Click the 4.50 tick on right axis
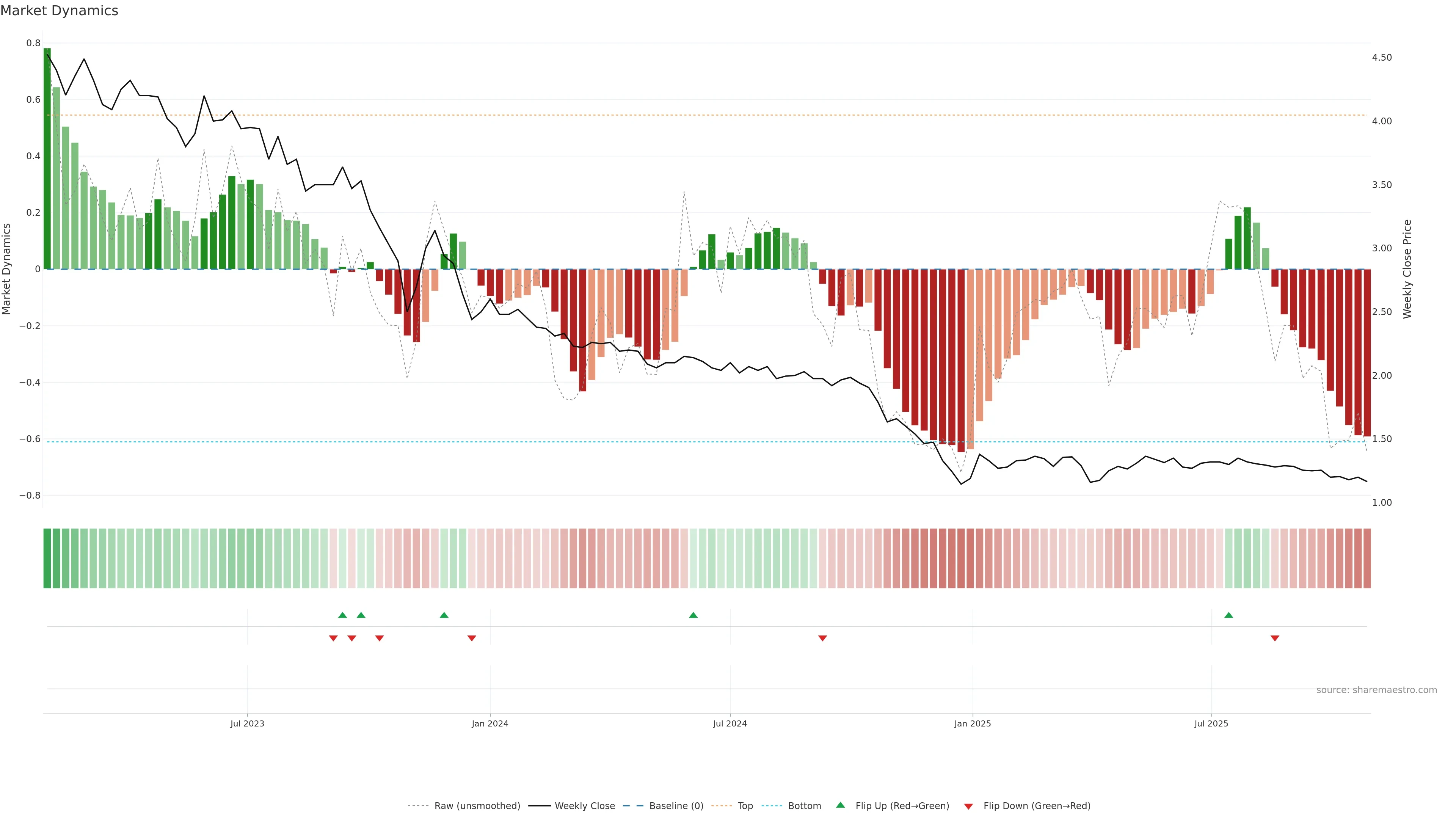1456x819 pixels. 1381,58
